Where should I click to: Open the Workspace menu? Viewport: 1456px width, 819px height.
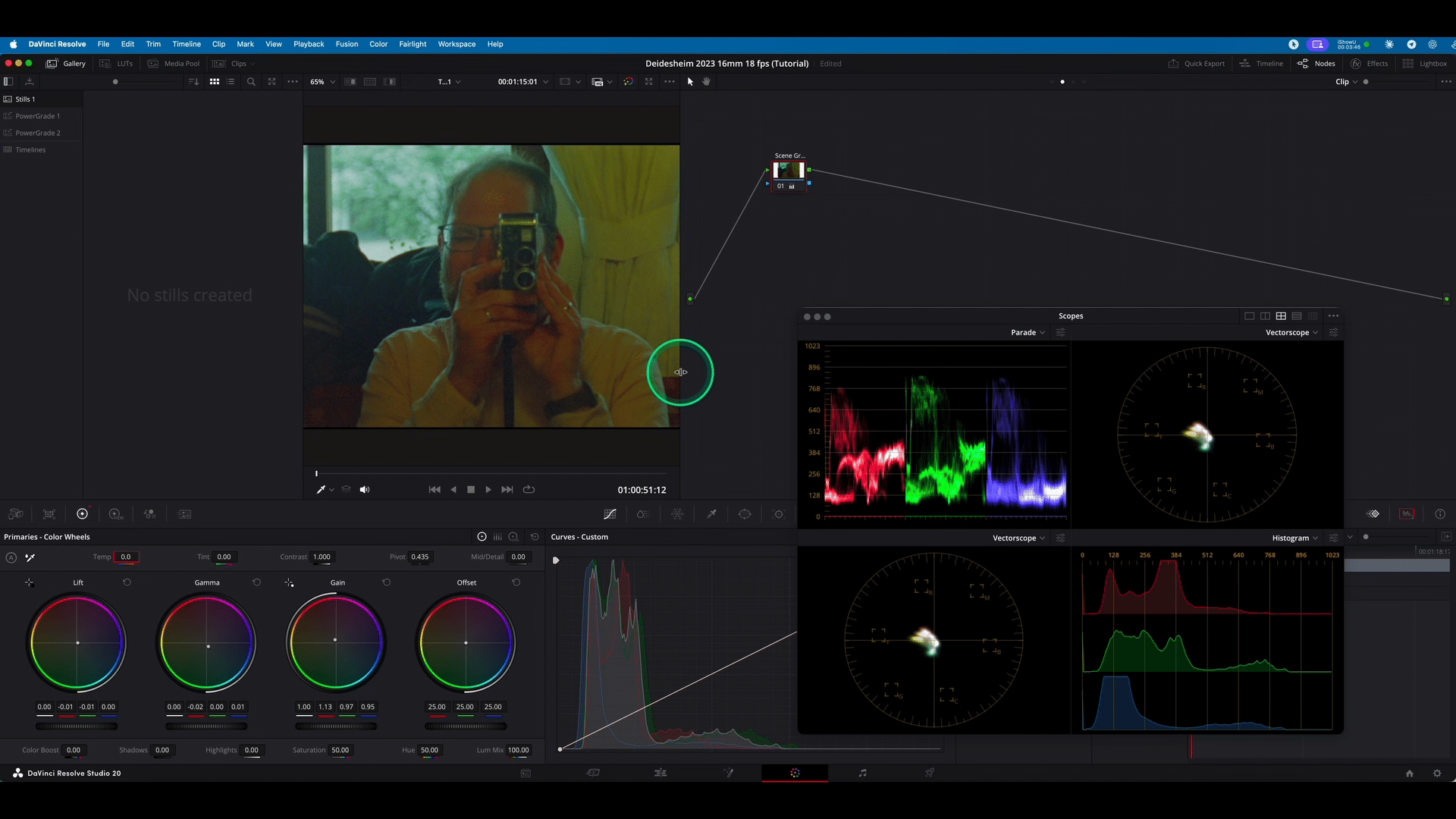[457, 44]
